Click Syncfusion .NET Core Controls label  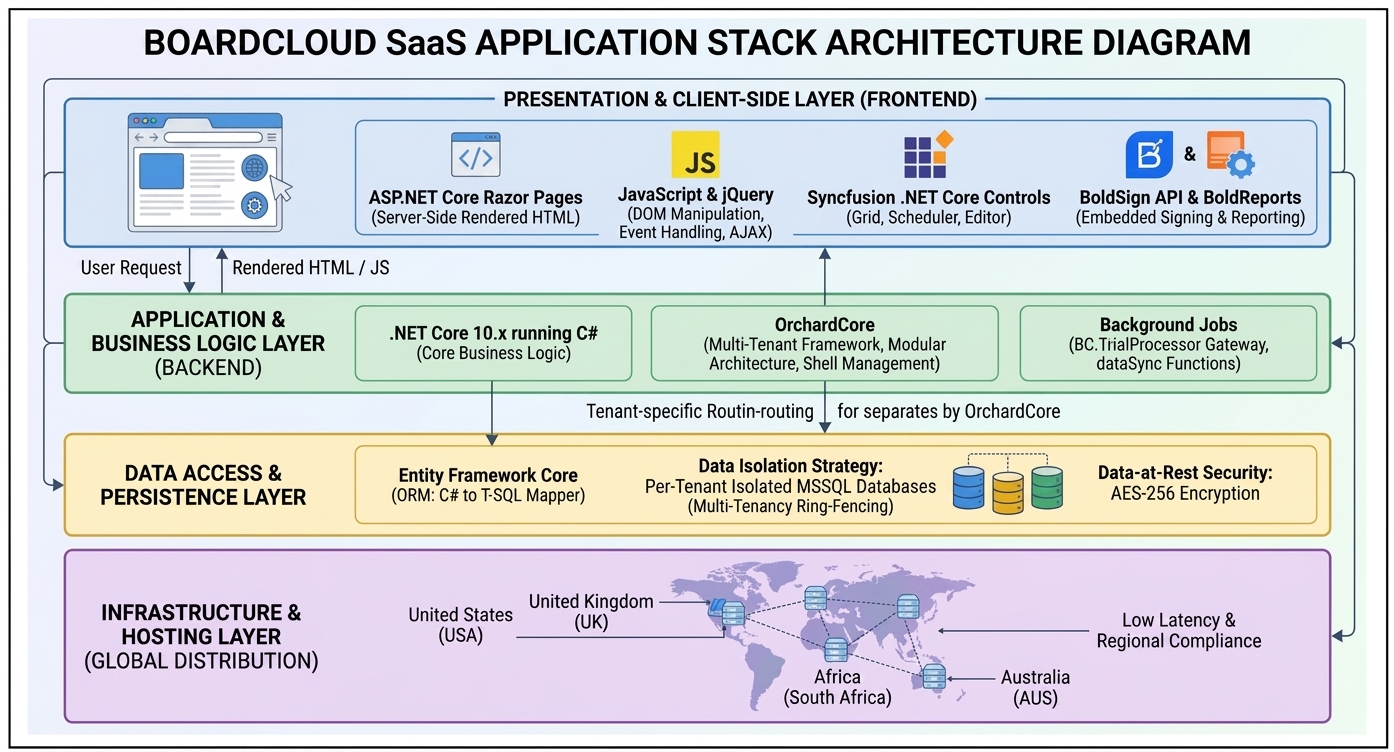(929, 197)
